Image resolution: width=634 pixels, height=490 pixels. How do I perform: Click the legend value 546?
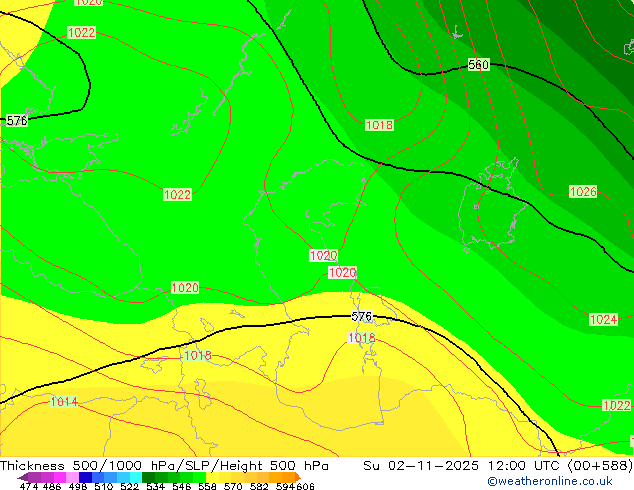click(x=182, y=486)
